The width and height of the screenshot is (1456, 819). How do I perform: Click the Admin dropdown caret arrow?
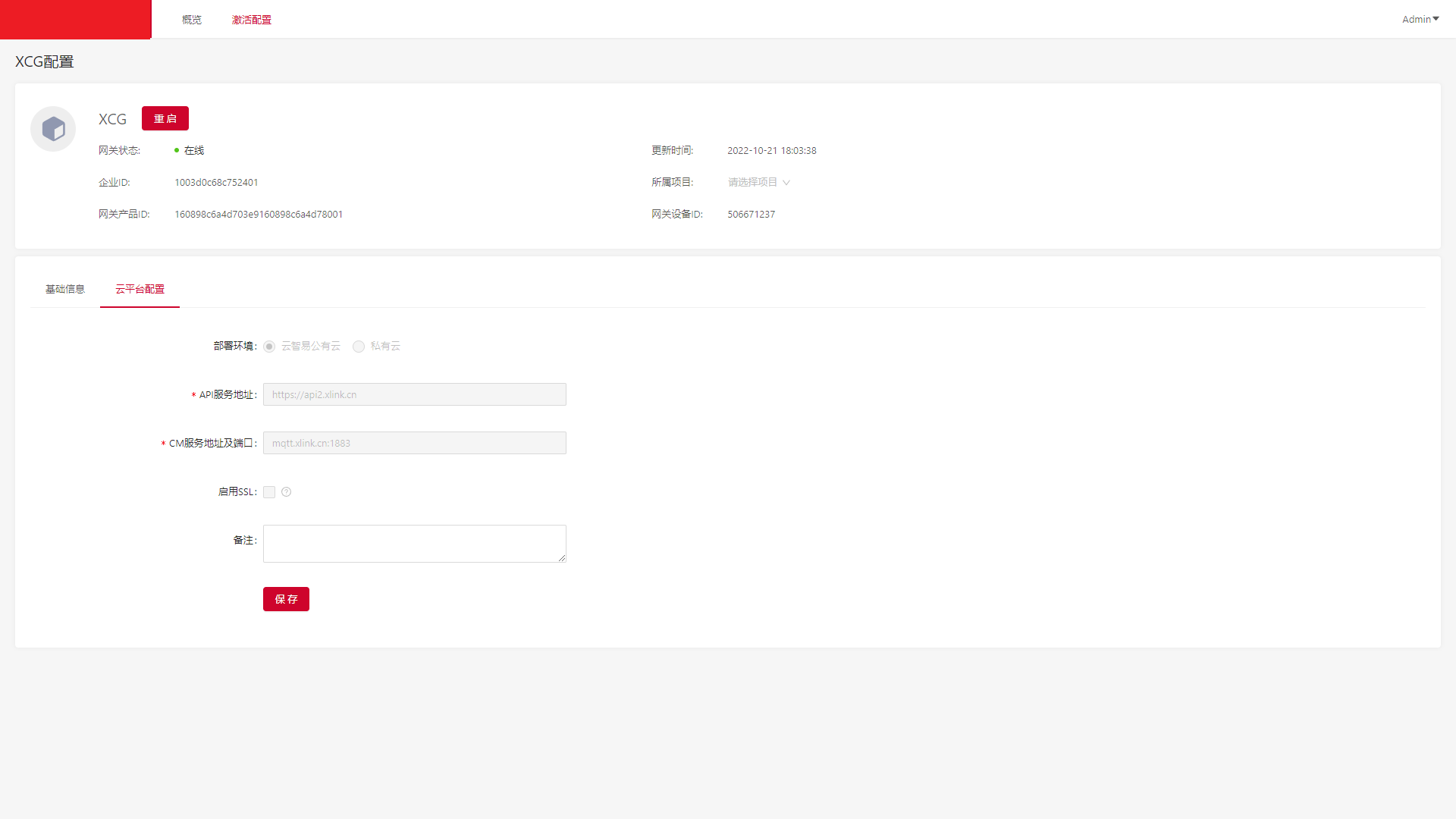1436,19
